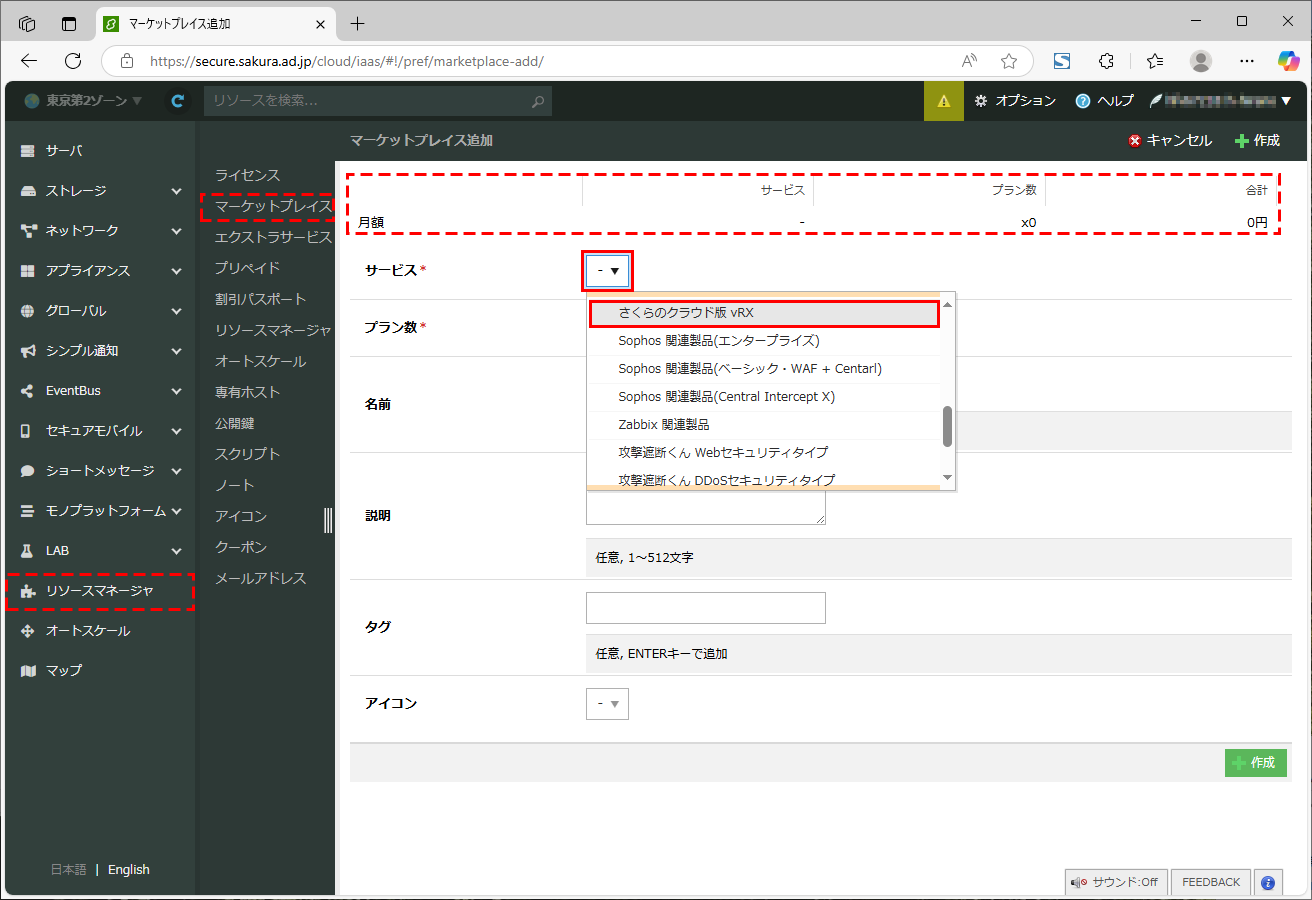
Task: Click the favorite star in address bar
Action: tap(1009, 61)
